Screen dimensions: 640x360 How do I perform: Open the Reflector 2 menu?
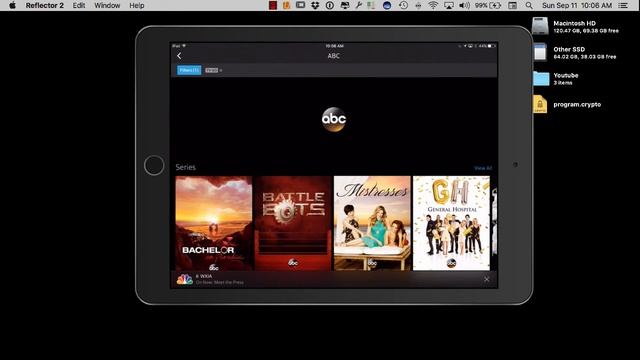click(x=44, y=5)
